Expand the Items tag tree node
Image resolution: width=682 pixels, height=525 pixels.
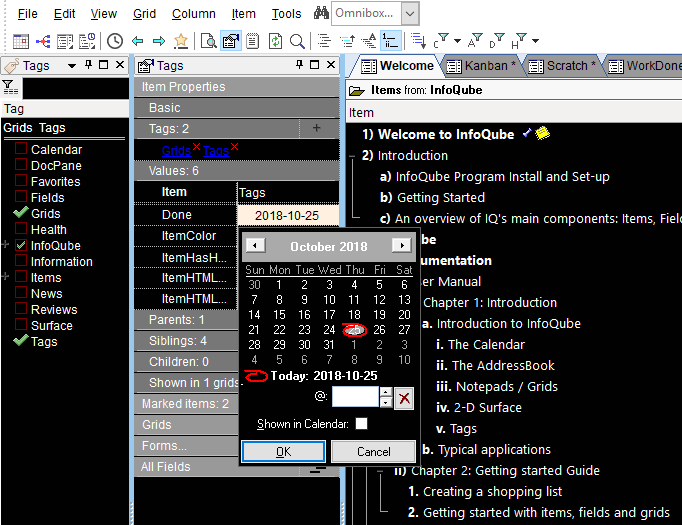6,277
